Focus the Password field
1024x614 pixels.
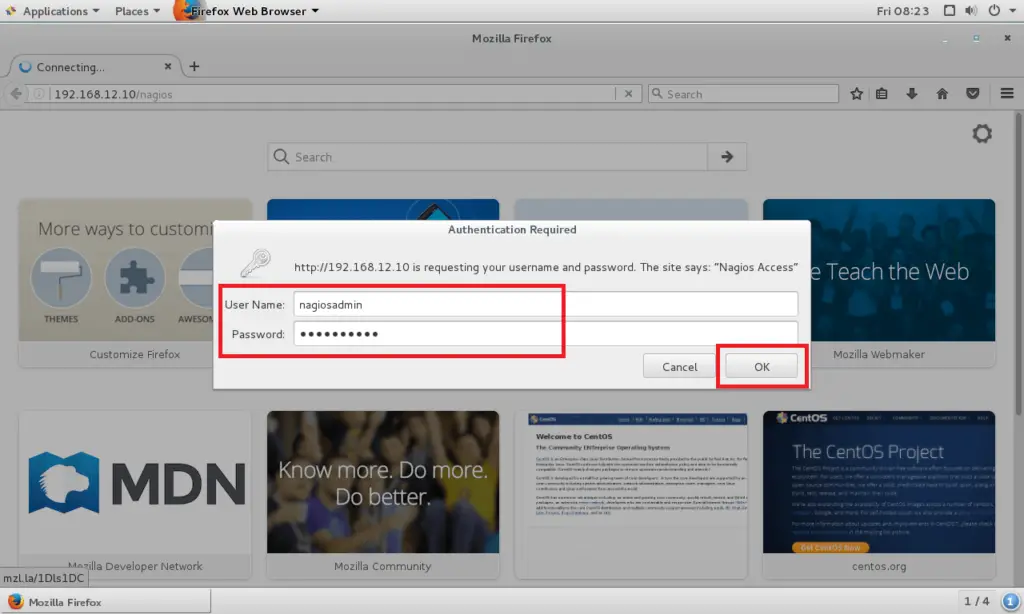pos(545,334)
